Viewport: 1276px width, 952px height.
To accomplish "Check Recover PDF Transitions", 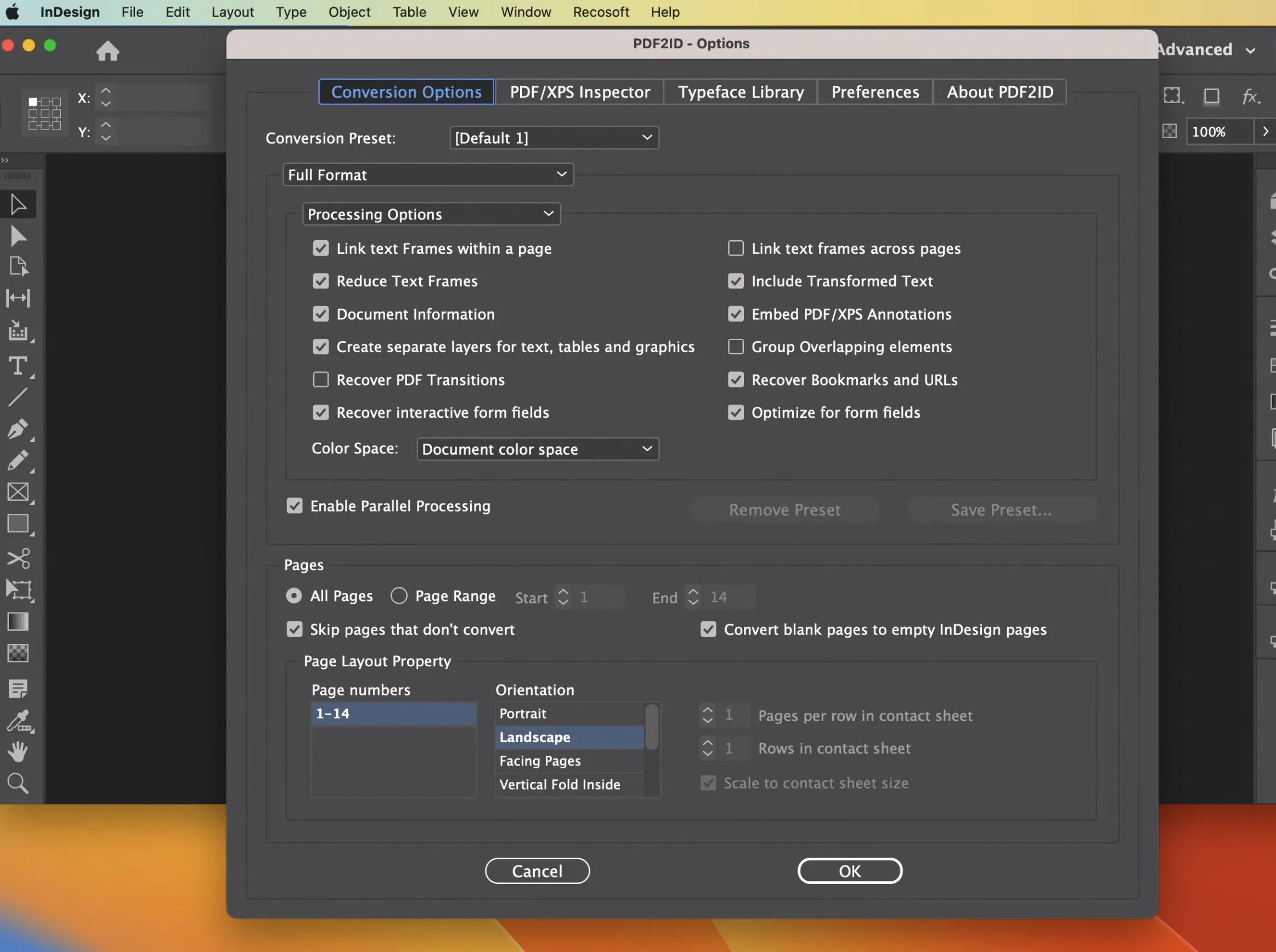I will point(321,379).
